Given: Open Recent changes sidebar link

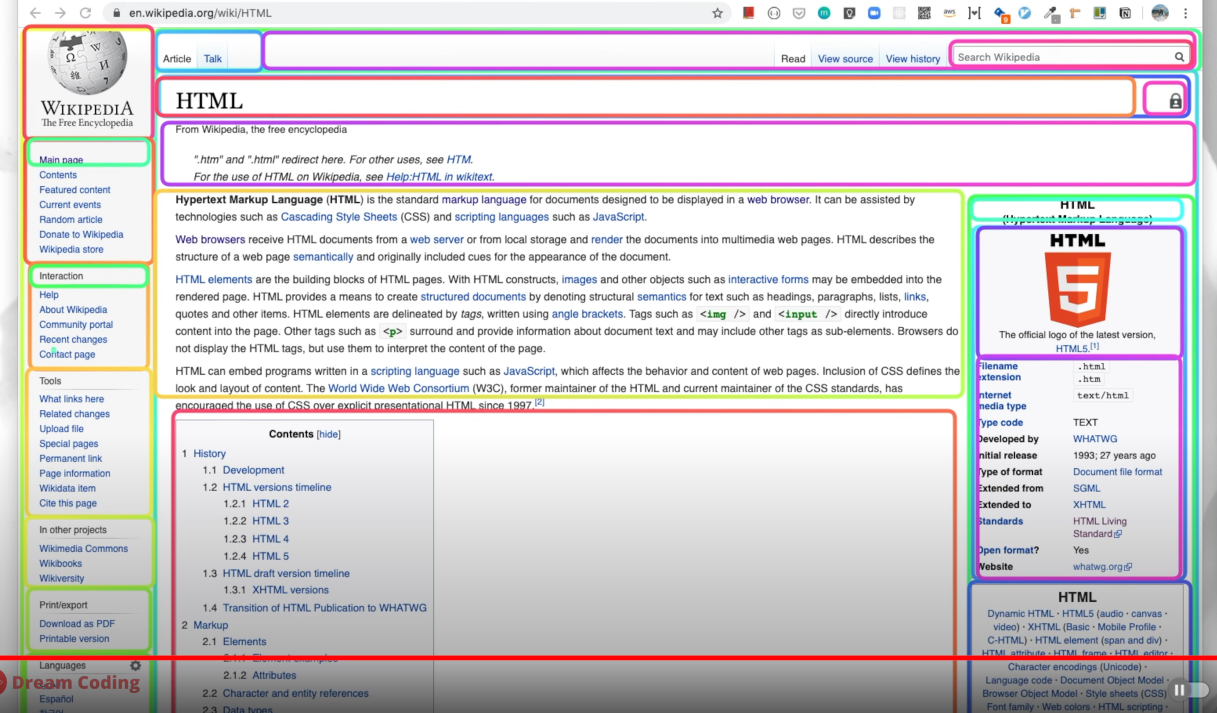Looking at the screenshot, I should tap(73, 340).
